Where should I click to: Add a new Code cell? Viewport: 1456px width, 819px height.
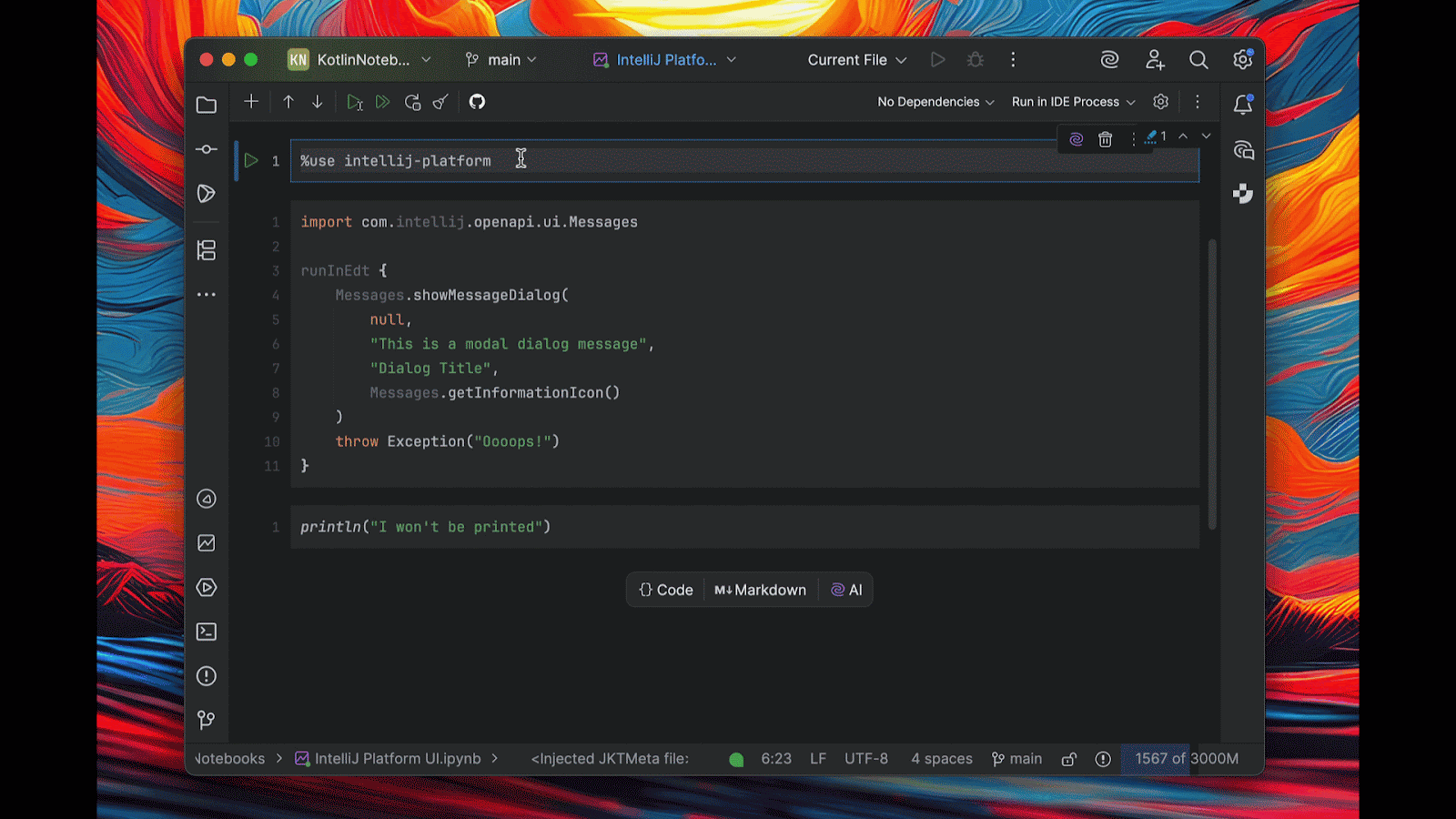pyautogui.click(x=666, y=590)
